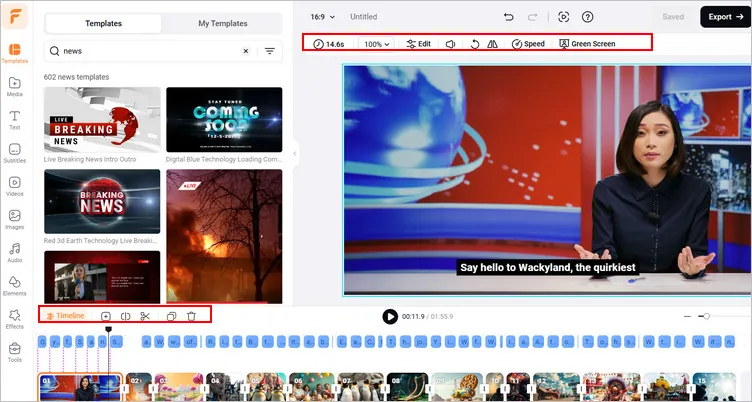The width and height of the screenshot is (752, 402).
Task: Open the help question mark icon
Action: pos(588,17)
